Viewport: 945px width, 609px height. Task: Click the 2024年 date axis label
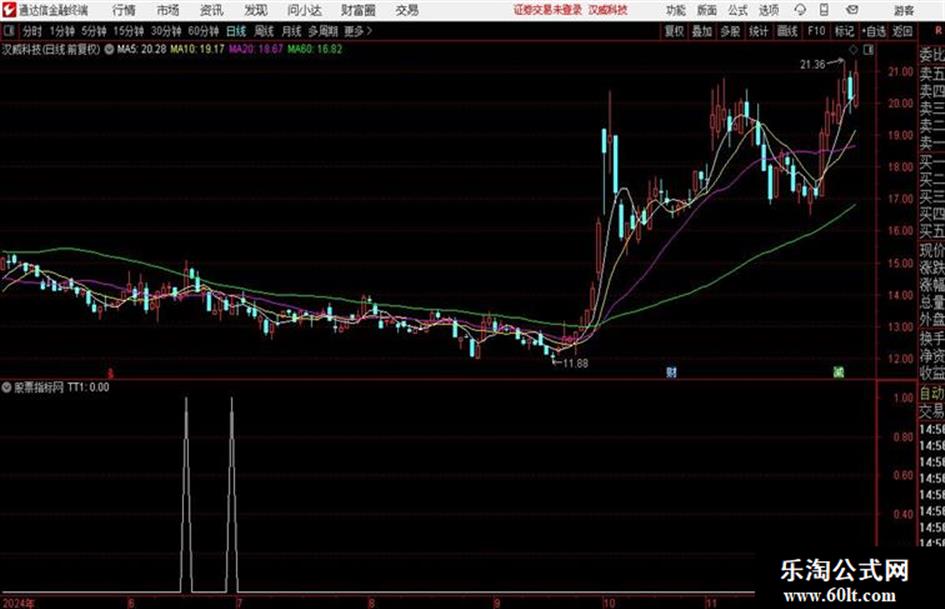click(19, 603)
